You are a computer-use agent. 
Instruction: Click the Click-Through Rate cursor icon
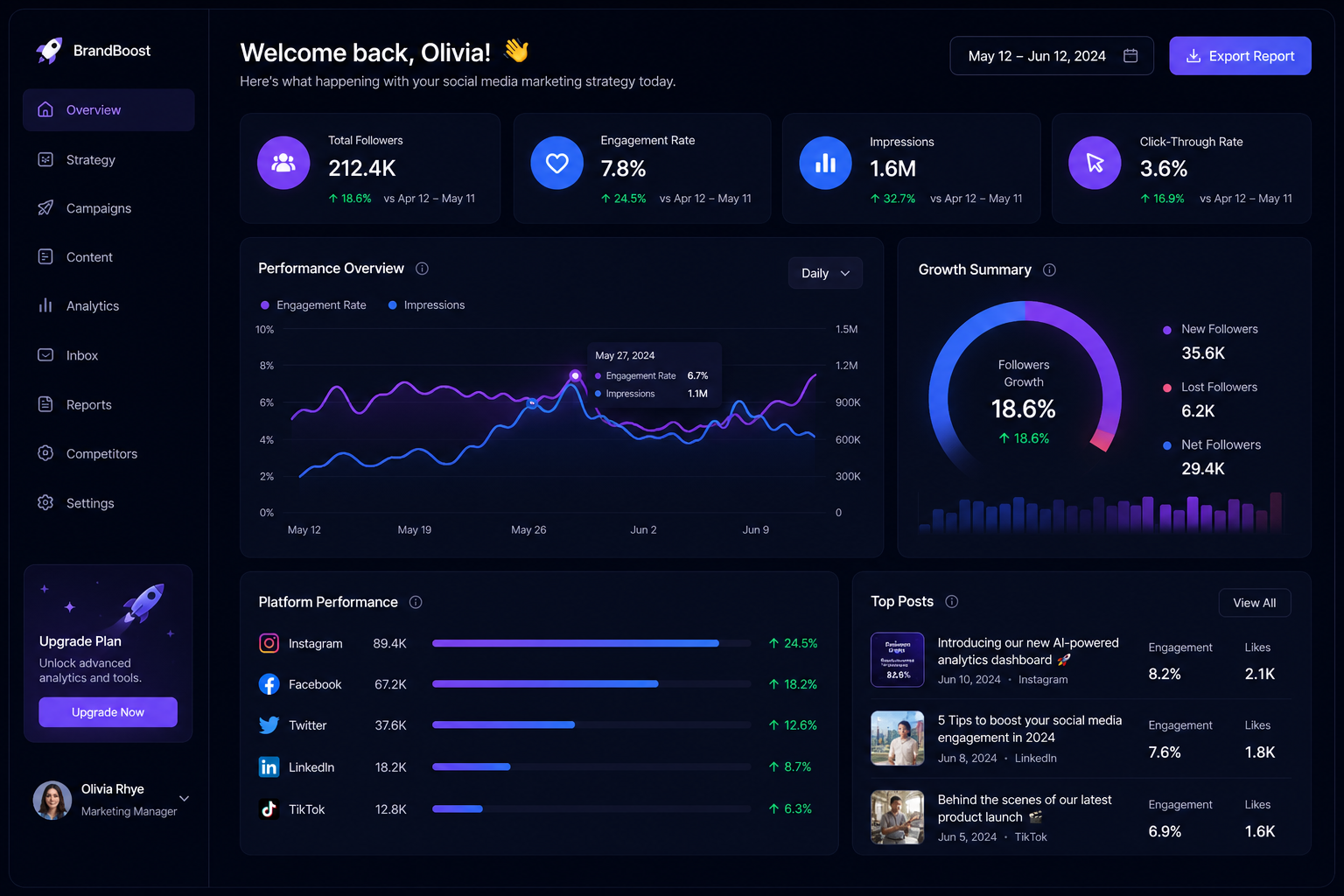[1095, 163]
